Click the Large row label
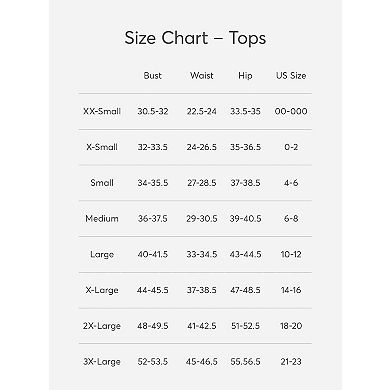Screen dimensions: 390x390 (x=102, y=255)
